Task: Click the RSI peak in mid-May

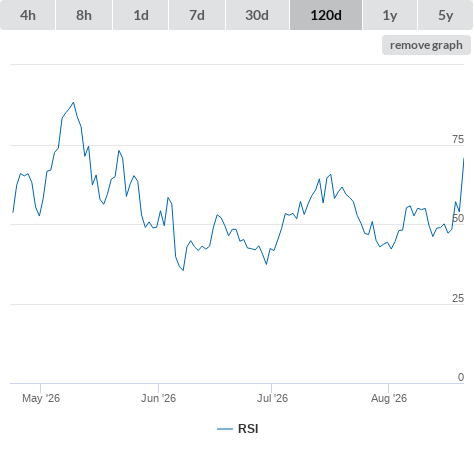Action: point(73,103)
